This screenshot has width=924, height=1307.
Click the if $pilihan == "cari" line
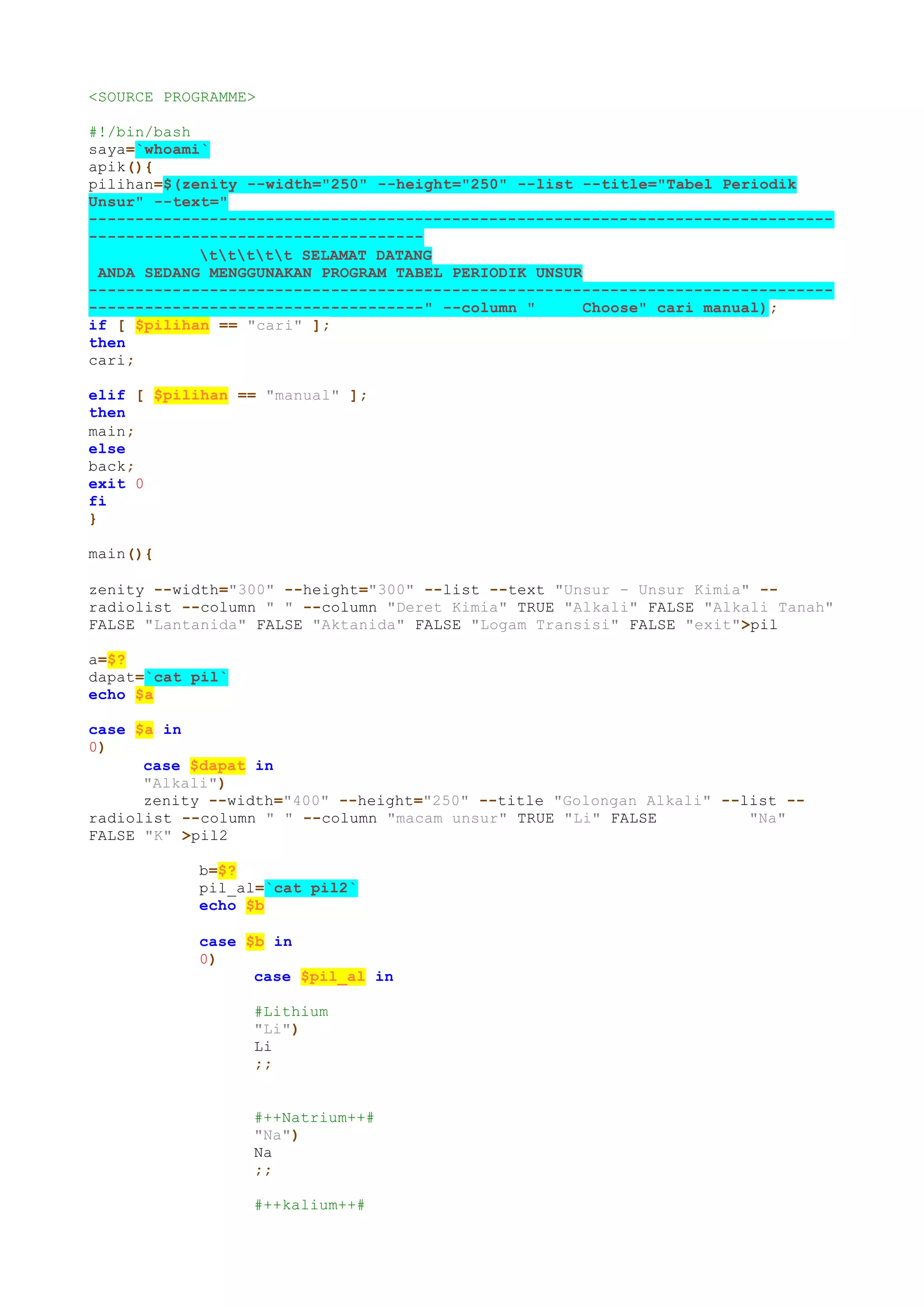(209, 325)
